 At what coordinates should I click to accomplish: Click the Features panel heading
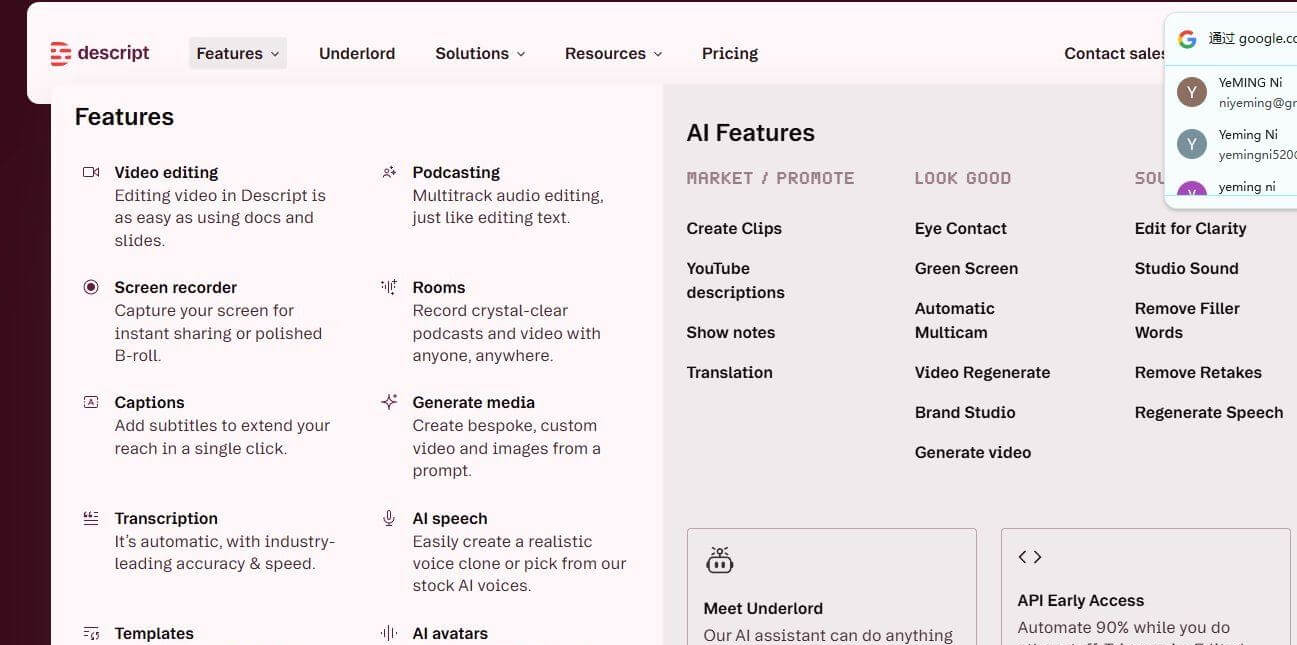[124, 117]
